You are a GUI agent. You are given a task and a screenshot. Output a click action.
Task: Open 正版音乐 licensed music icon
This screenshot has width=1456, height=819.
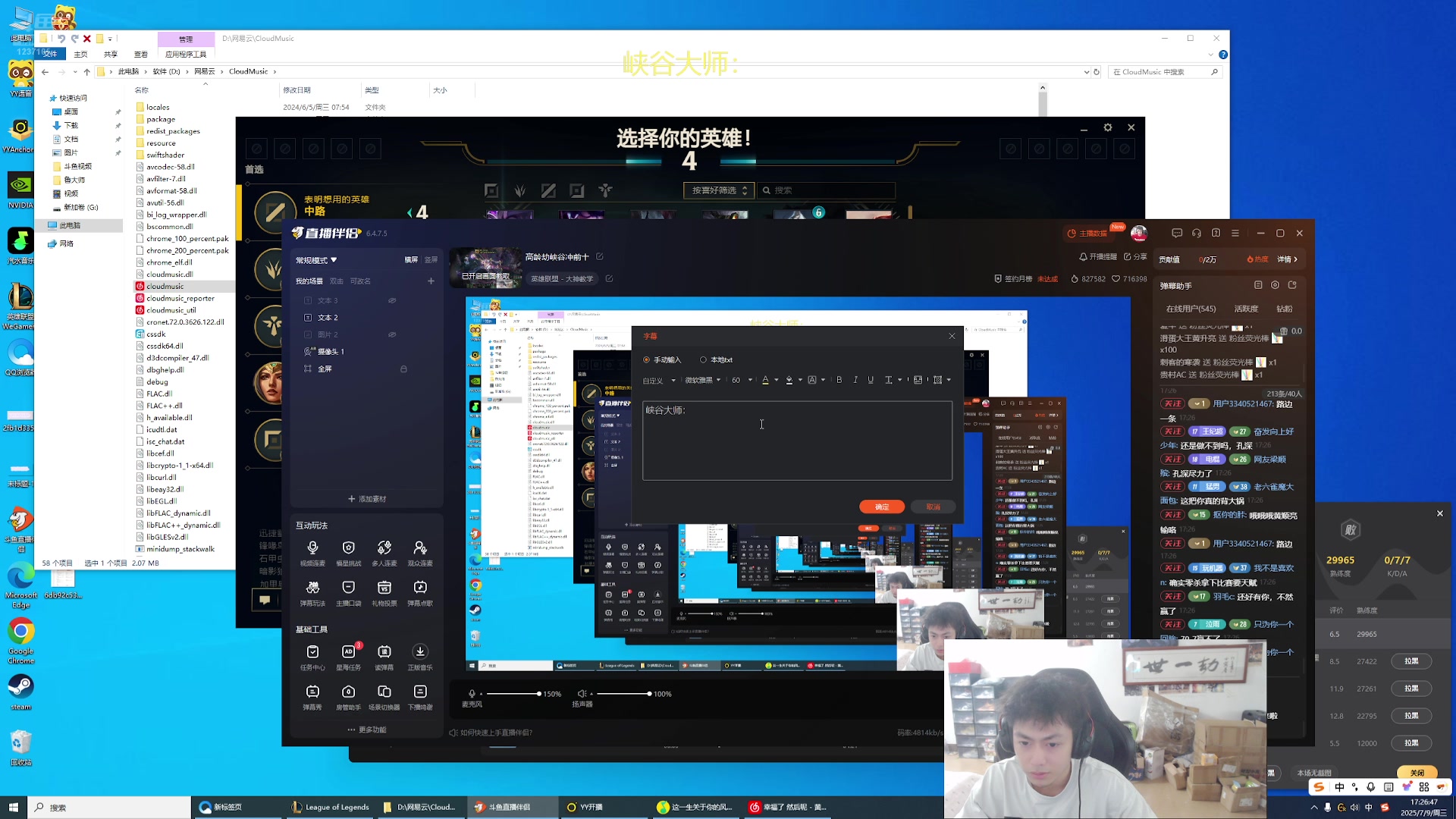tap(420, 657)
